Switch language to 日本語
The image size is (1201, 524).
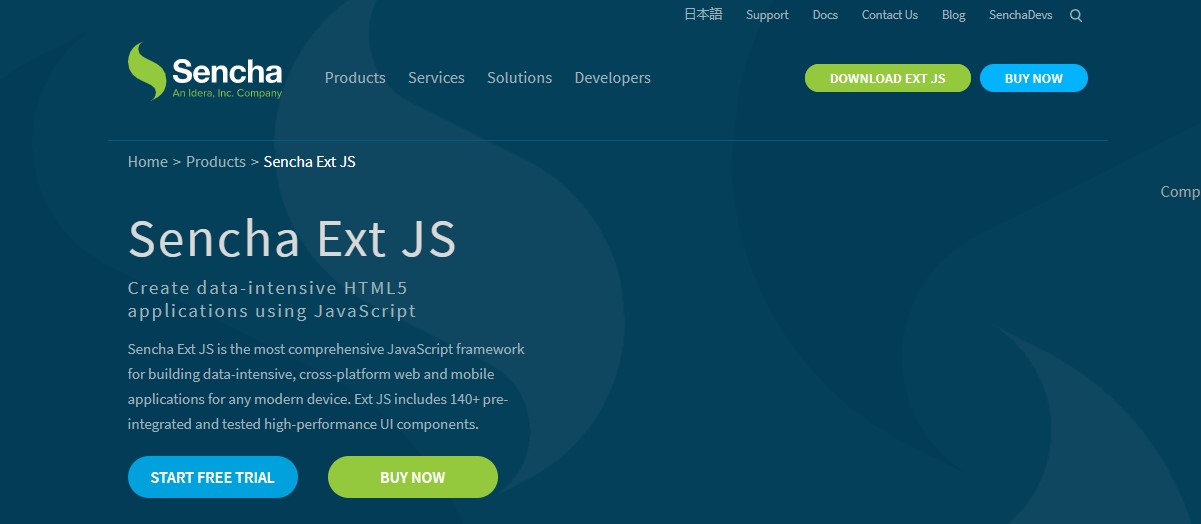[x=703, y=14]
